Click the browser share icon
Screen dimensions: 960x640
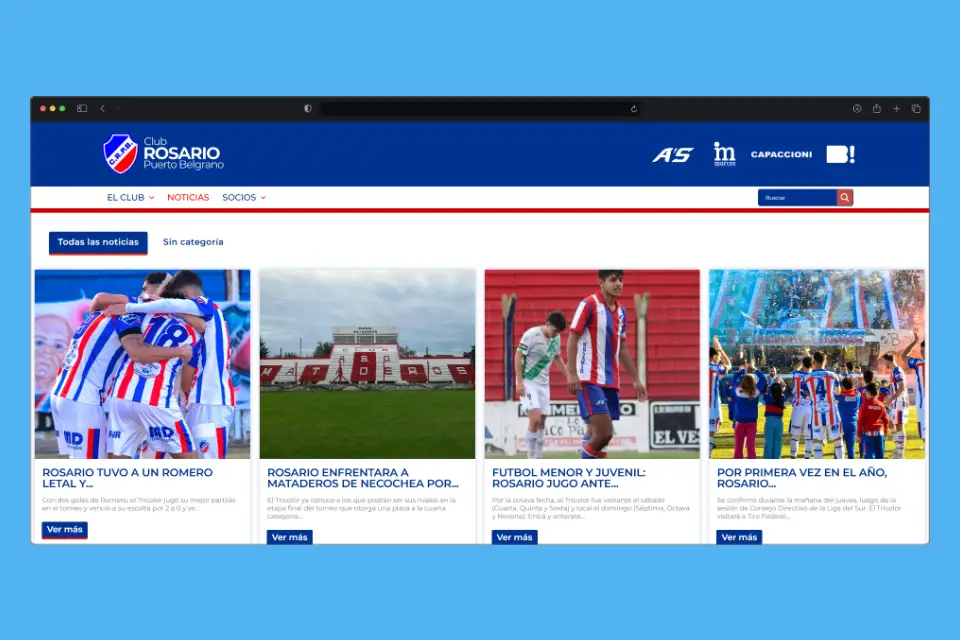pos(877,109)
